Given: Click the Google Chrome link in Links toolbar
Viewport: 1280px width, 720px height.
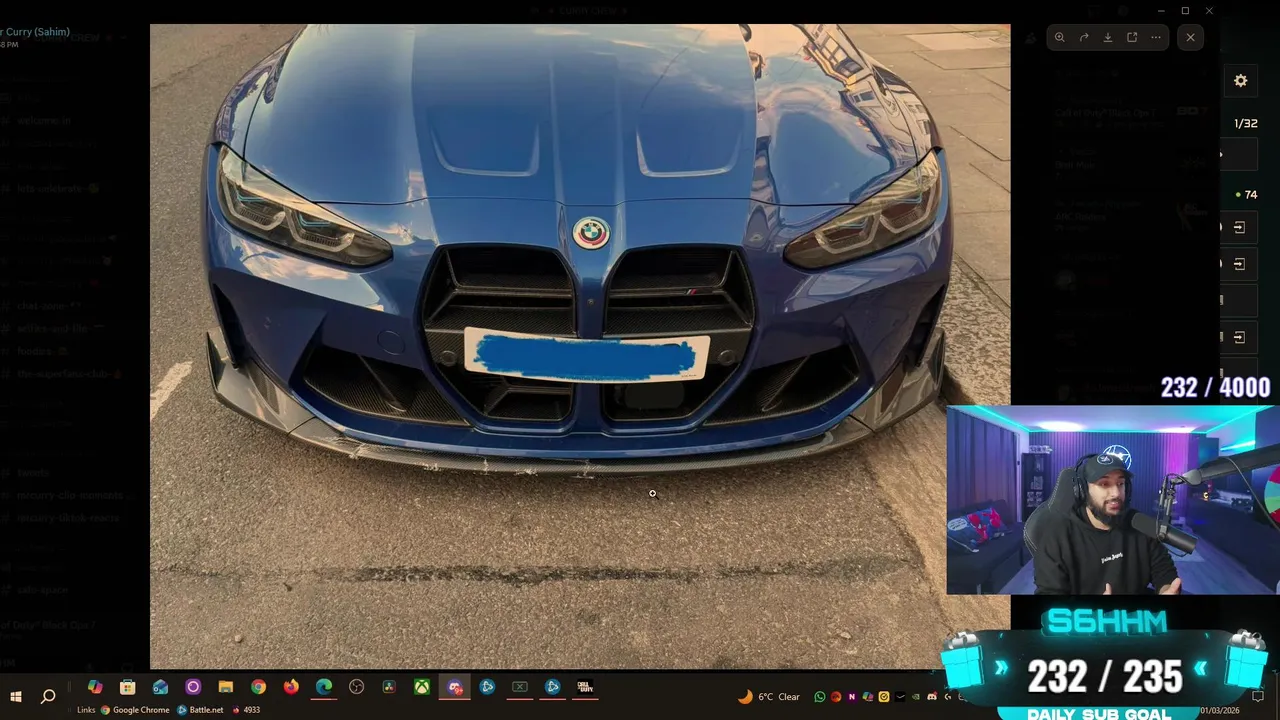Looking at the screenshot, I should coord(135,710).
